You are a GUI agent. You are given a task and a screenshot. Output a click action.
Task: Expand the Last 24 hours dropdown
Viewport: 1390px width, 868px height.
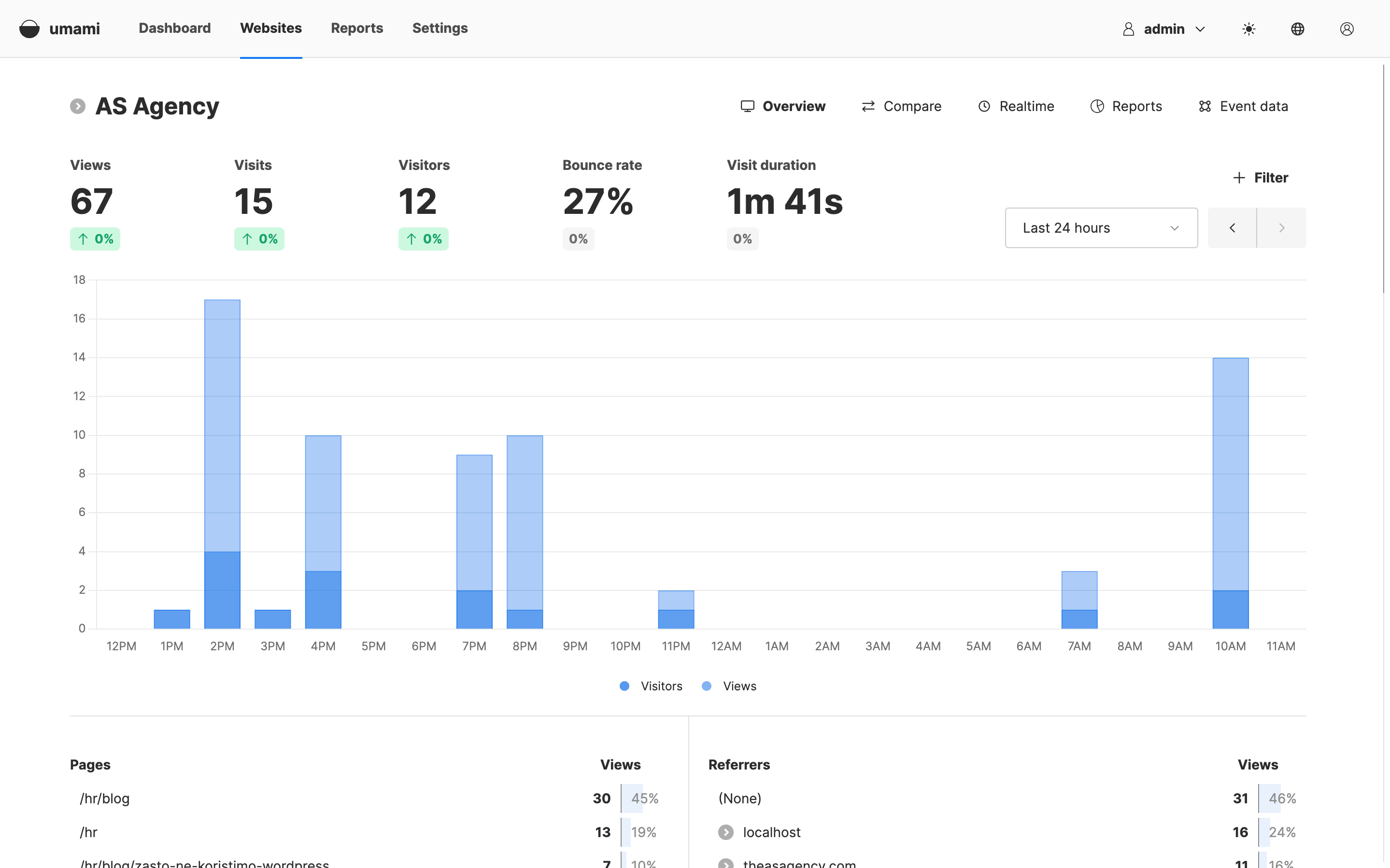click(1101, 228)
